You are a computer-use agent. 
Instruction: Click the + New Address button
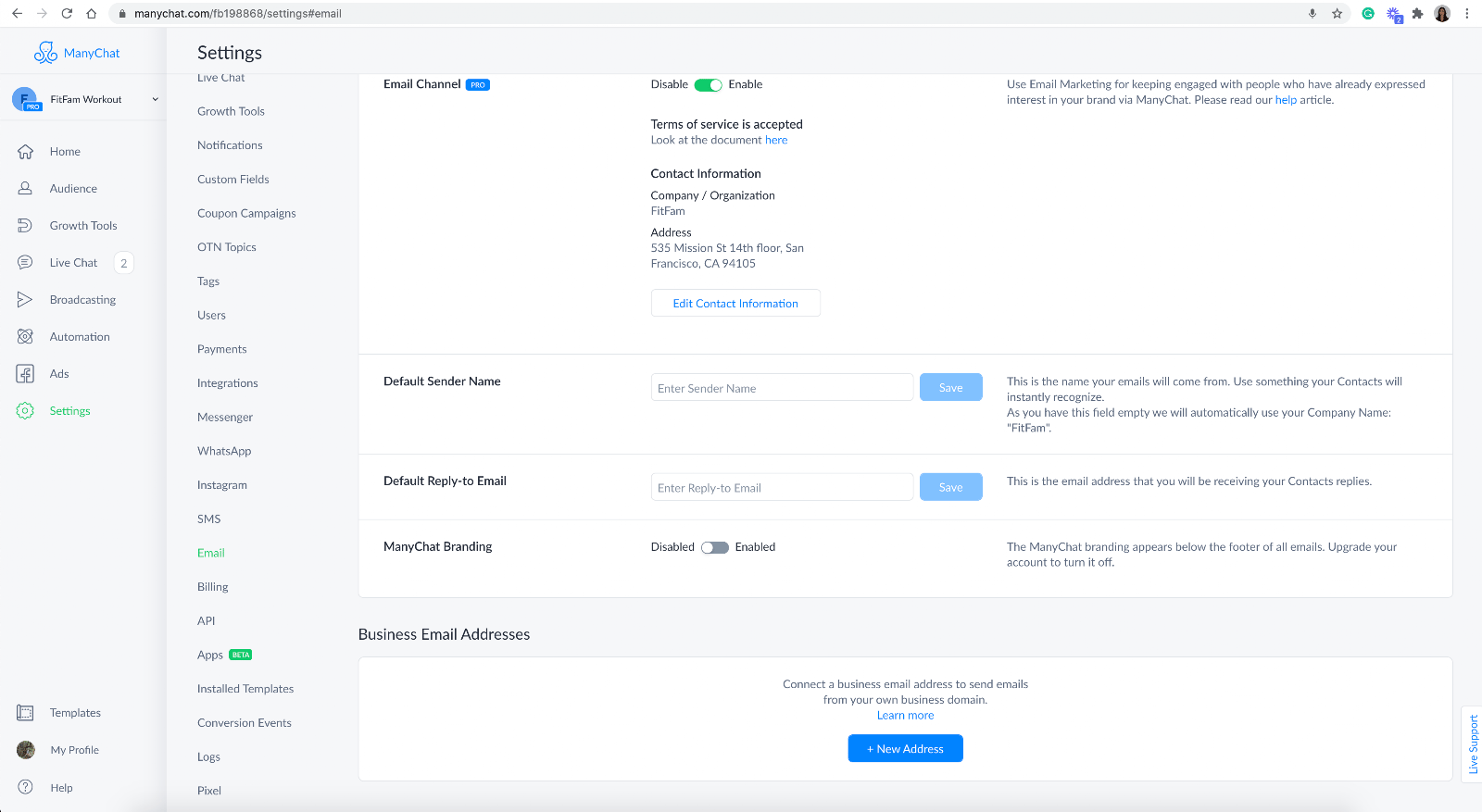[x=906, y=749]
